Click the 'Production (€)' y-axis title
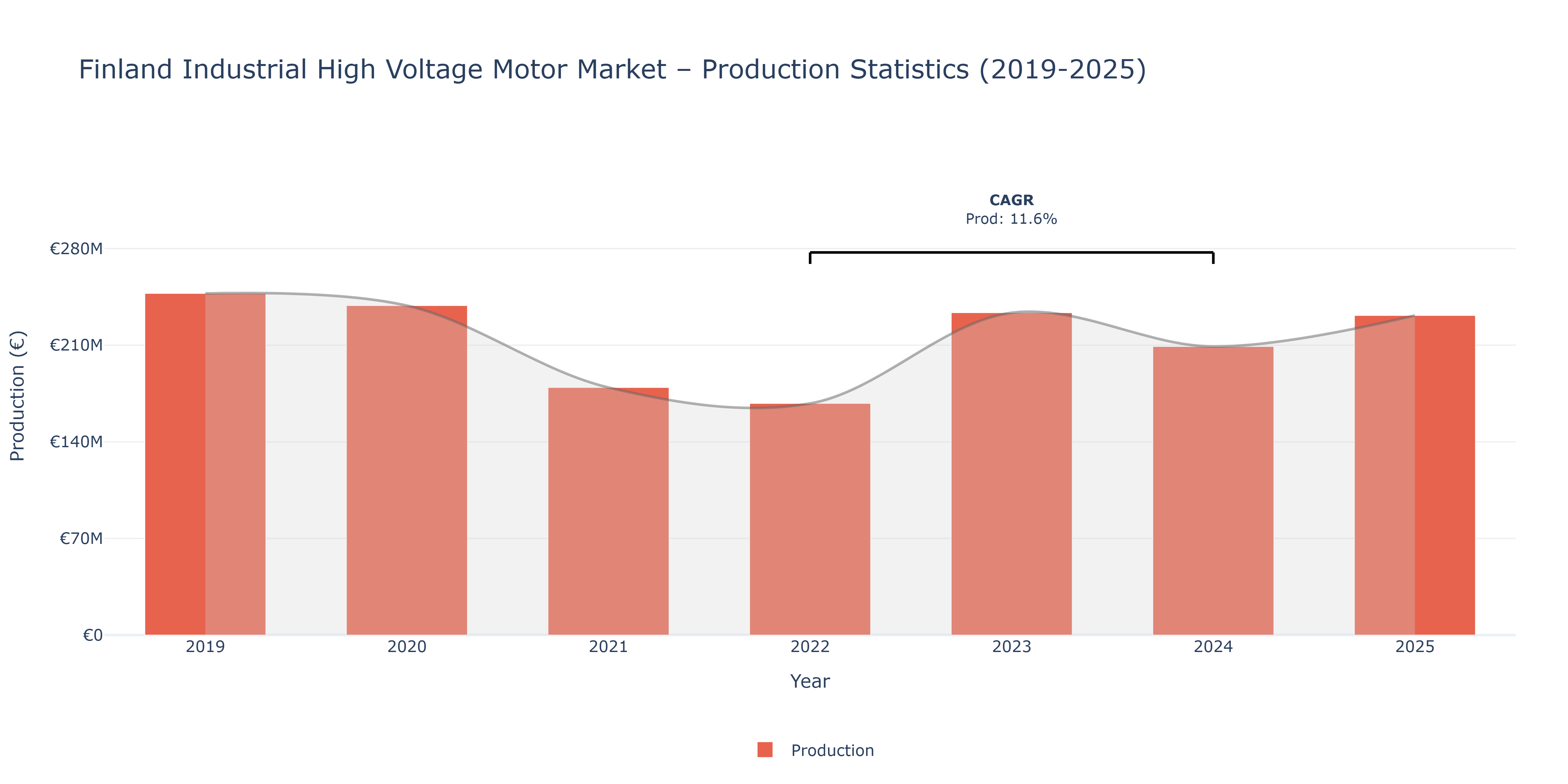1568x784 pixels. (x=17, y=396)
